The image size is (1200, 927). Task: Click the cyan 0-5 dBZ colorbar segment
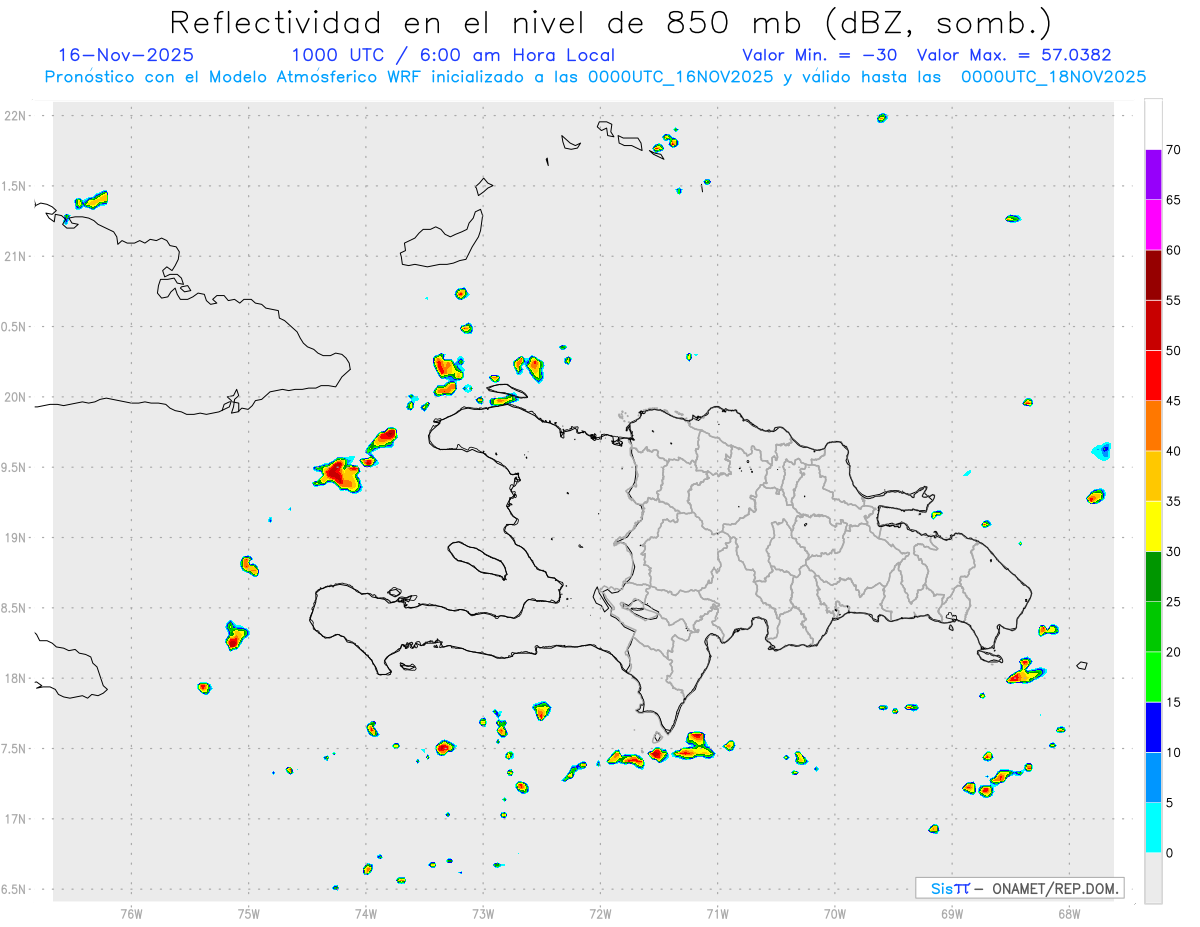point(1153,828)
